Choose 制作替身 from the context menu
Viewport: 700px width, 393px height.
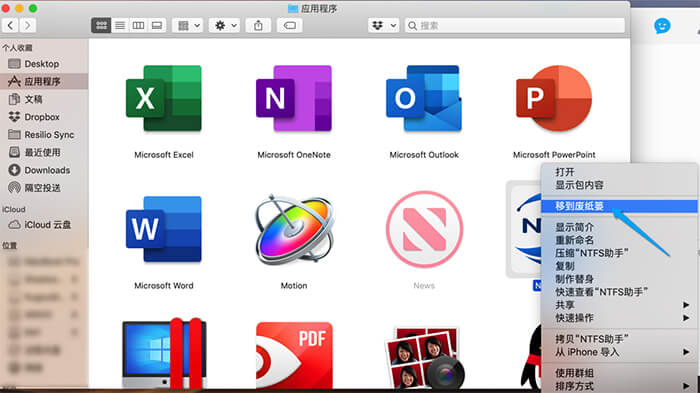tap(619, 279)
